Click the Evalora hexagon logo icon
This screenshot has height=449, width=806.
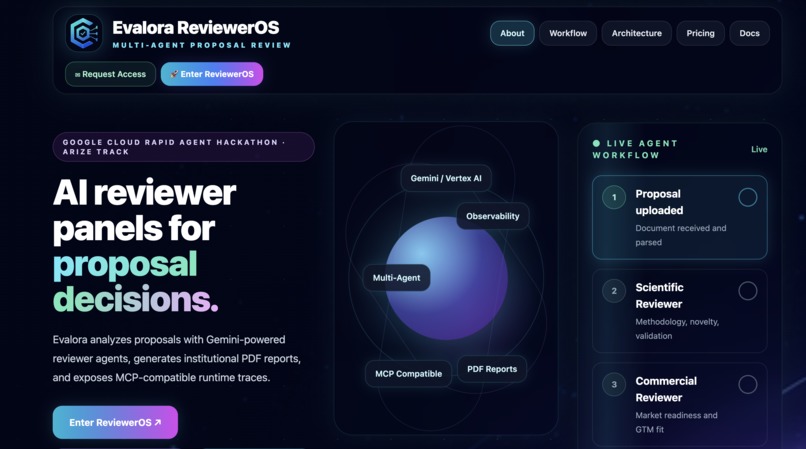point(84,33)
